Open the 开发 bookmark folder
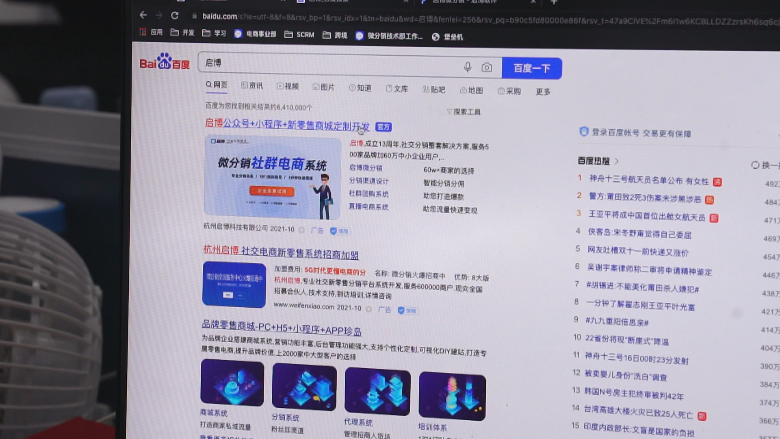Image resolution: width=780 pixels, height=439 pixels. (x=182, y=33)
